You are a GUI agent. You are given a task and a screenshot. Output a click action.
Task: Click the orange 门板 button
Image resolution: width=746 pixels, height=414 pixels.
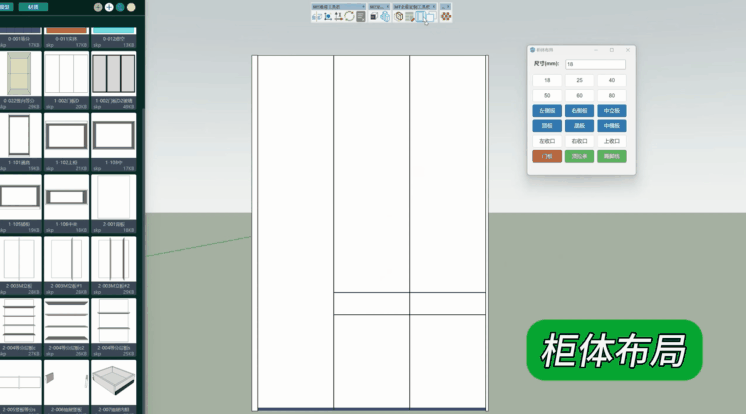547,156
